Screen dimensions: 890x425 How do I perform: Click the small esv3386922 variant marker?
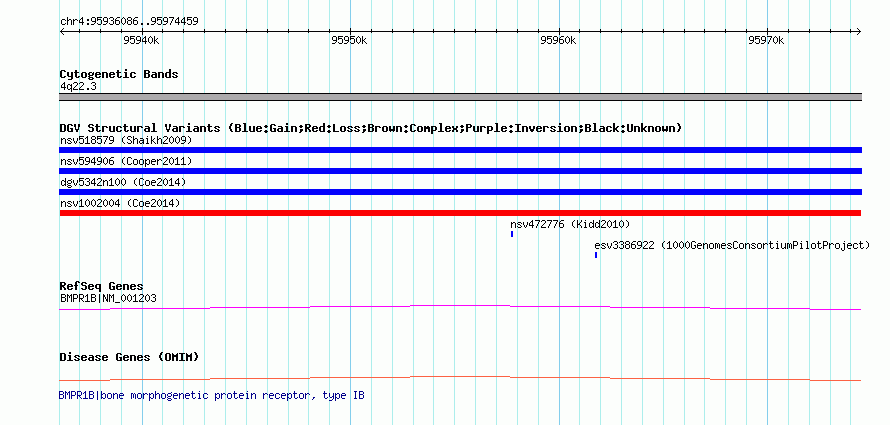[596, 255]
